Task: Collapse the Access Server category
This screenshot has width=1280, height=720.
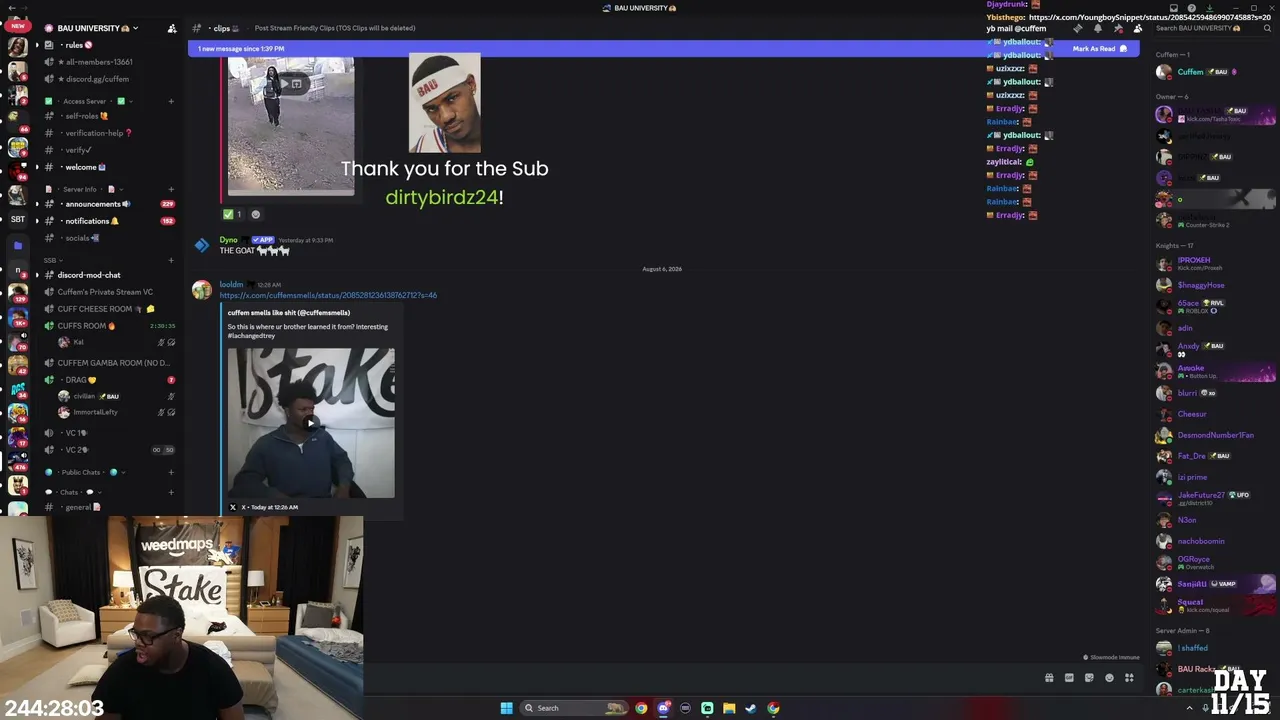Action: 84,101
